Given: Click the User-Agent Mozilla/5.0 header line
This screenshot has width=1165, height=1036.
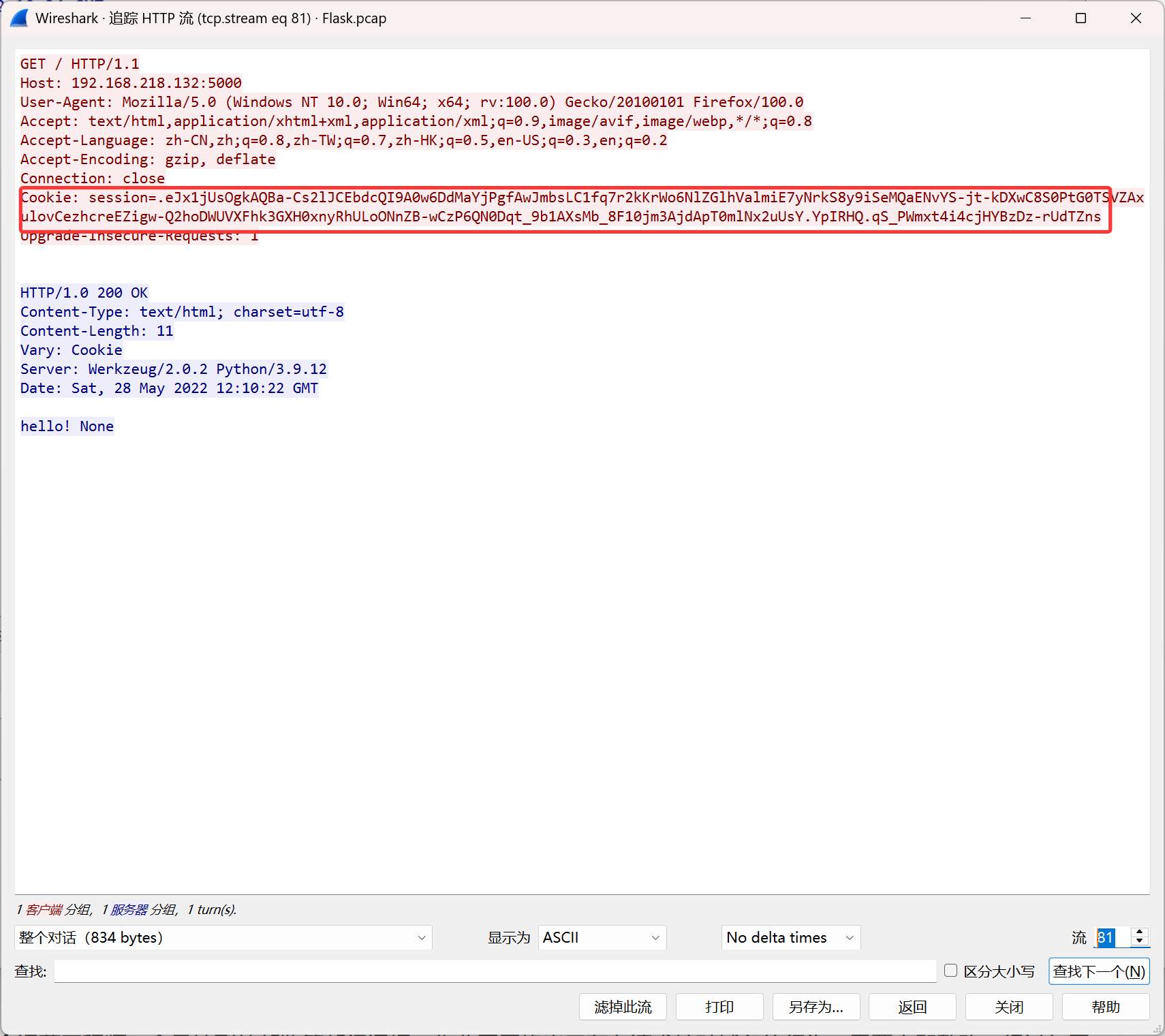Looking at the screenshot, I should tap(411, 102).
